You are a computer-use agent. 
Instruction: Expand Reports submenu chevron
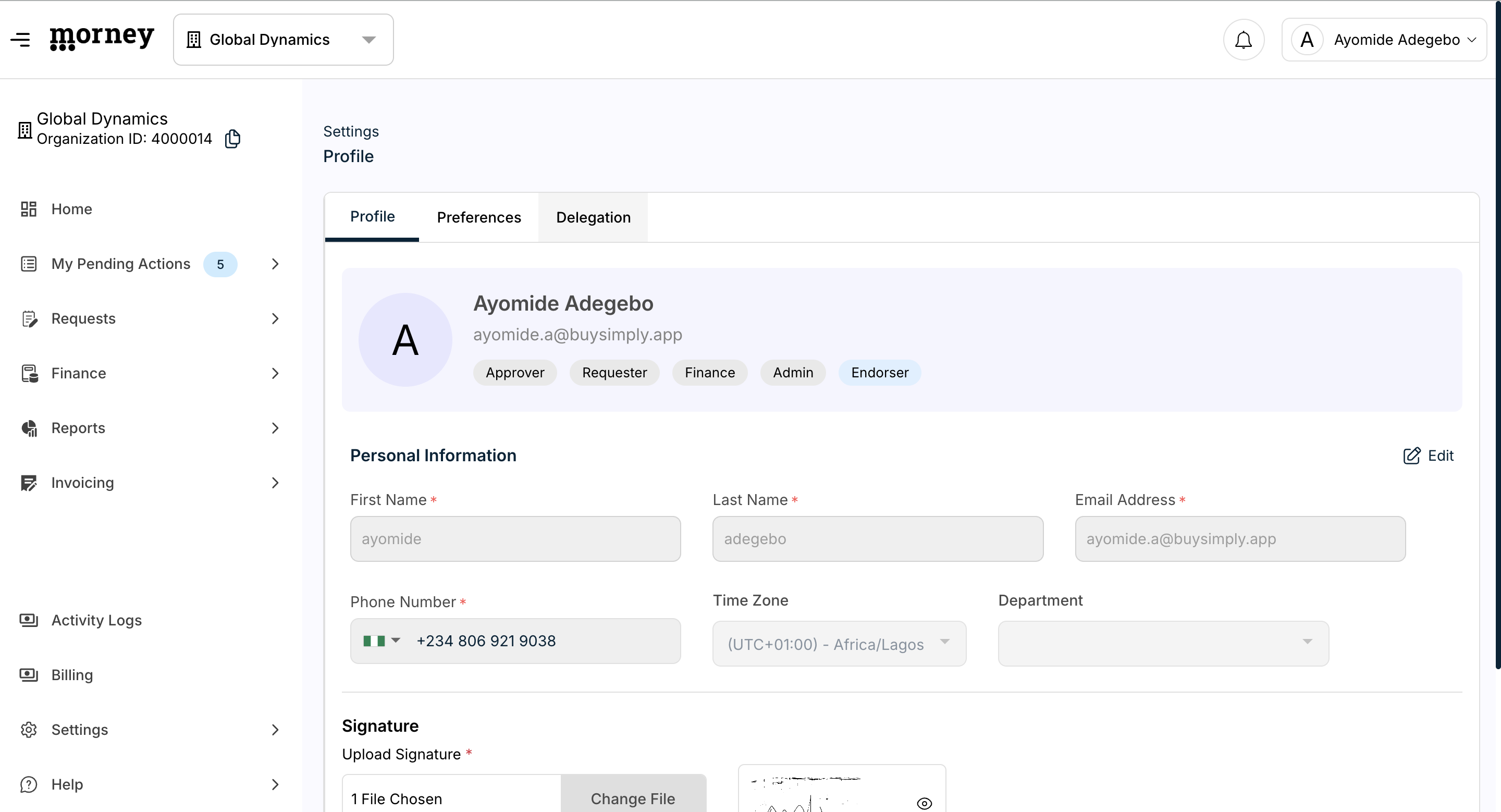pyautogui.click(x=276, y=428)
